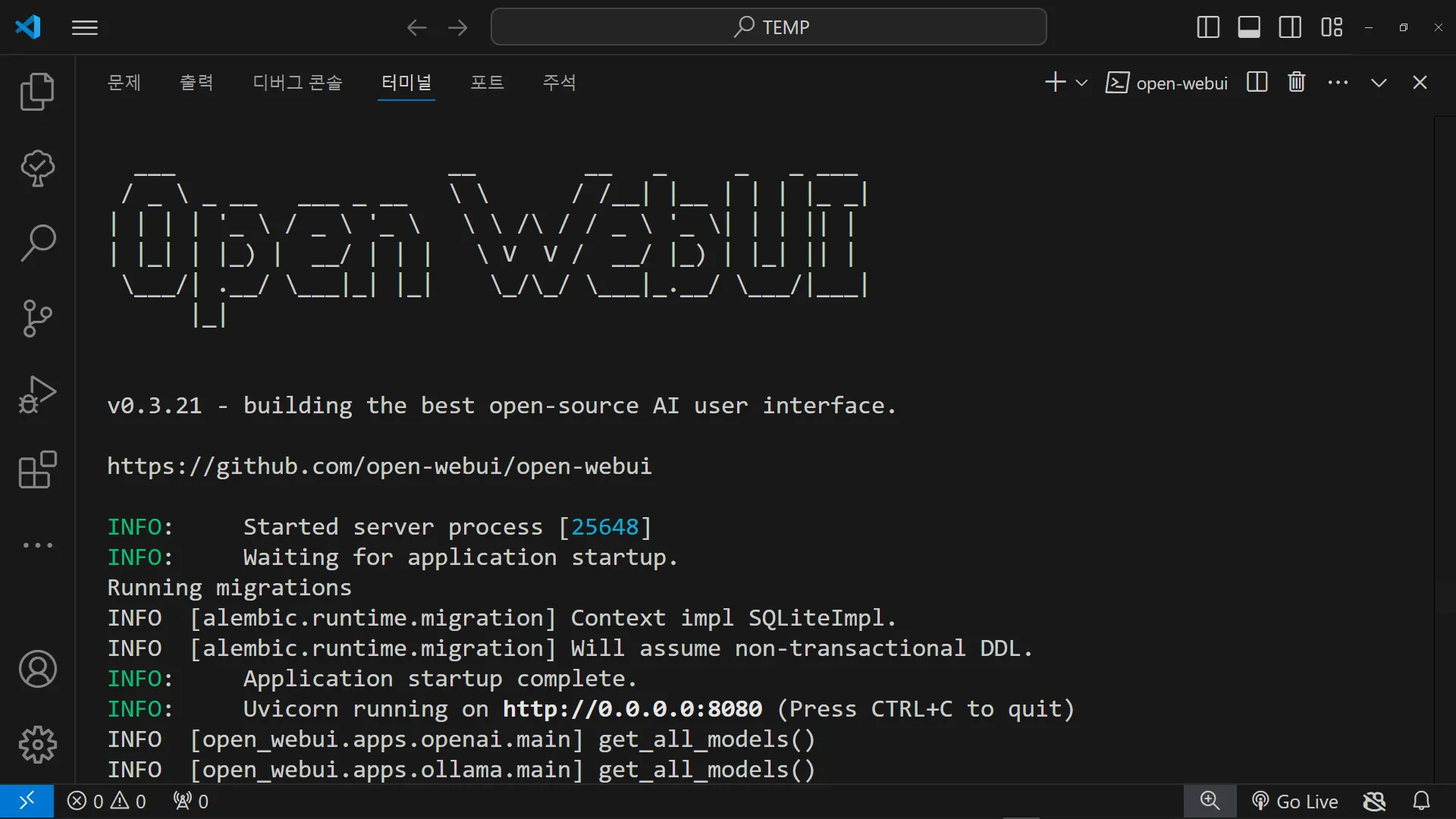Toggle bottom panel visibility
1456x819 pixels.
[x=1249, y=27]
